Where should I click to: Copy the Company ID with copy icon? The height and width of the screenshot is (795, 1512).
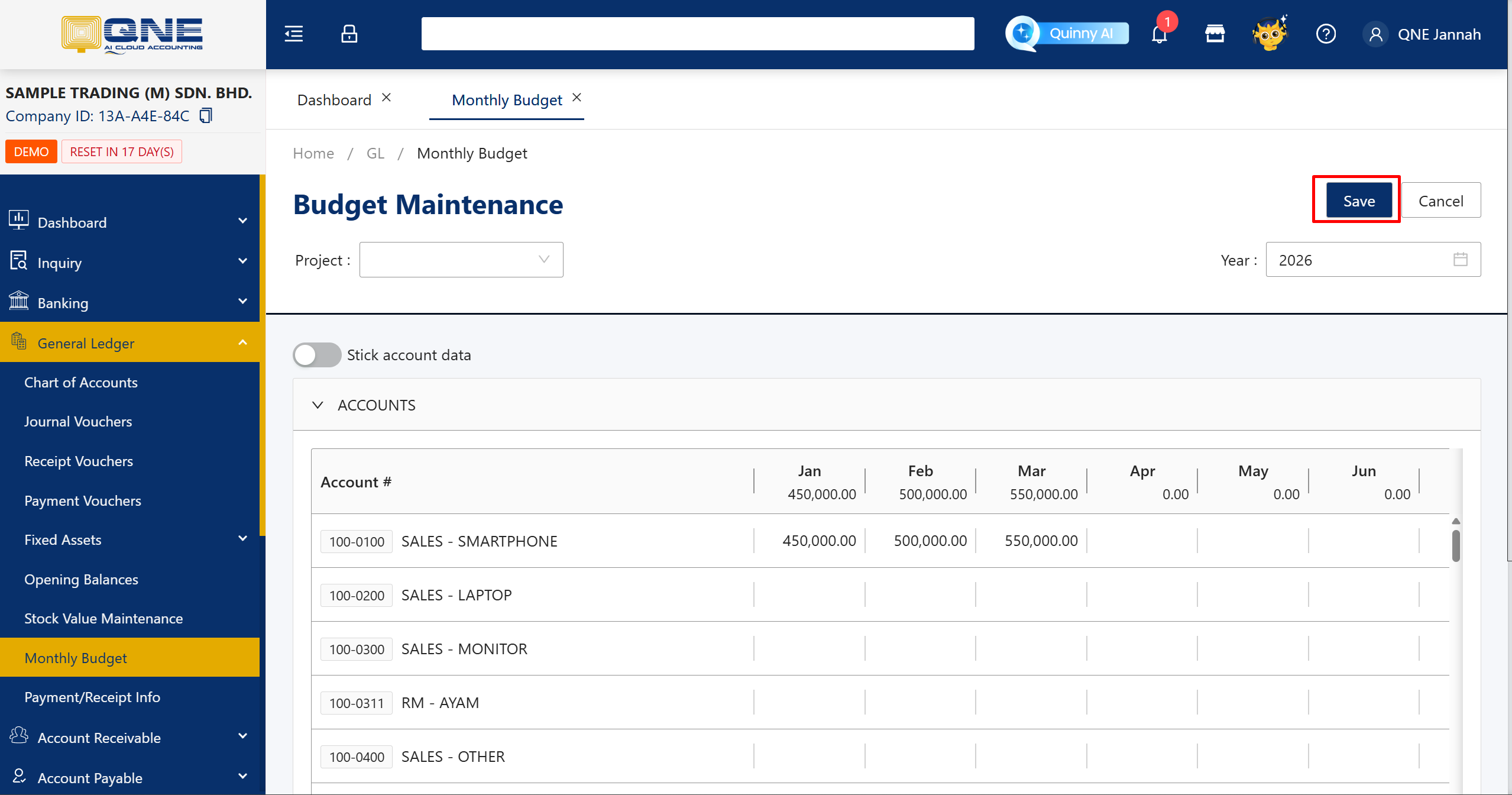205,115
